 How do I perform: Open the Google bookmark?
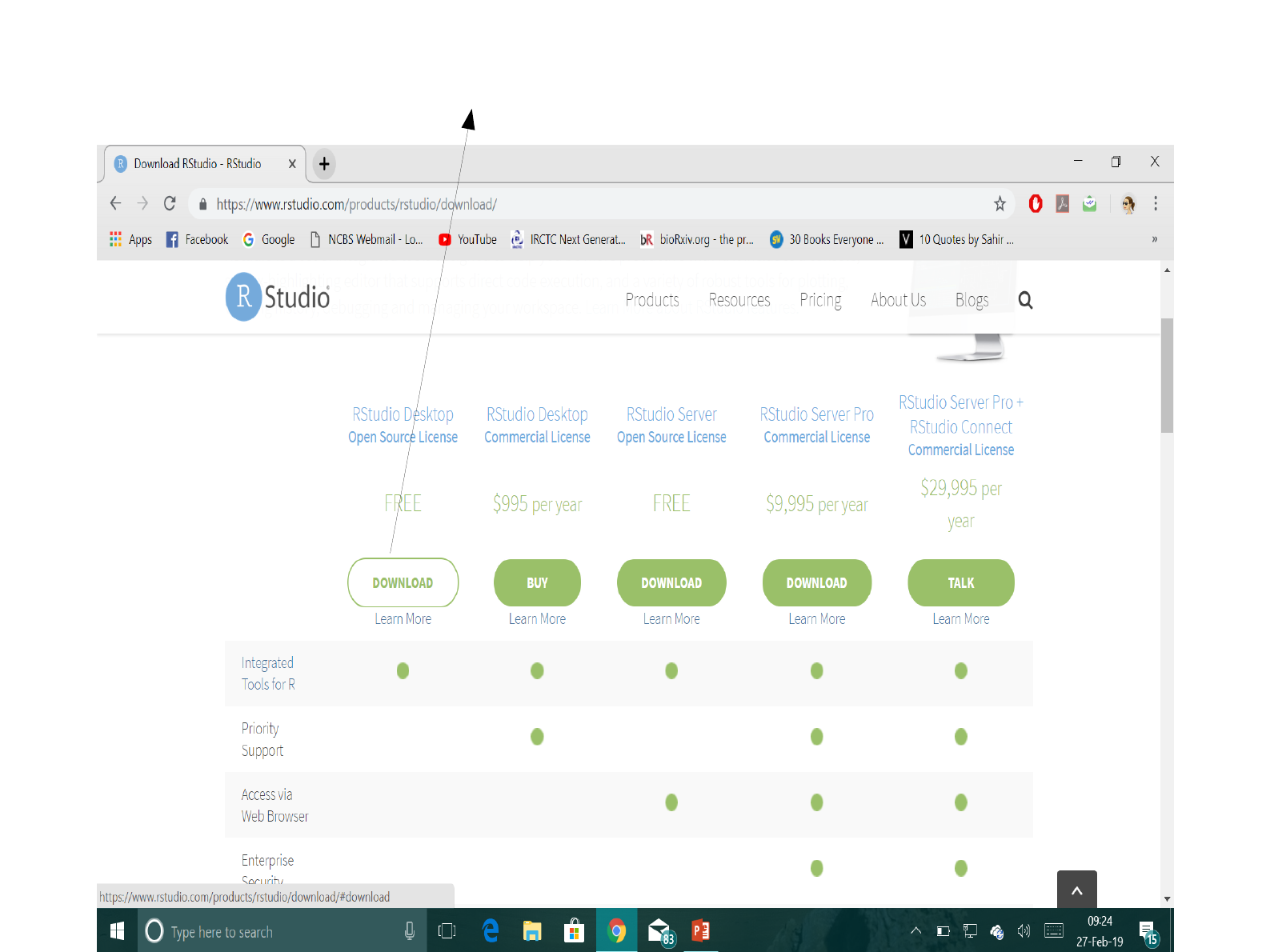(268, 239)
